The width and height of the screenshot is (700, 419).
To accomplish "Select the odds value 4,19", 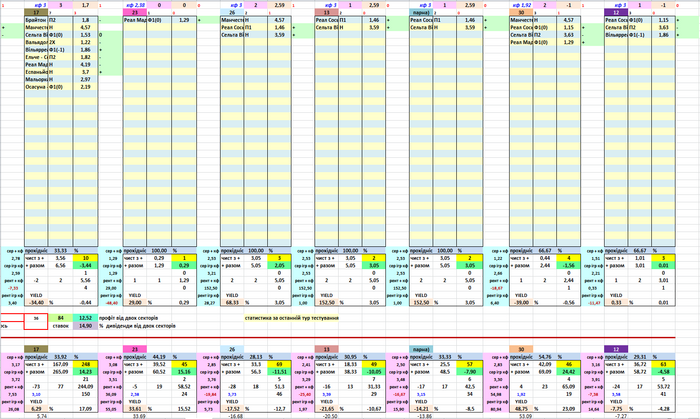I will [85, 65].
